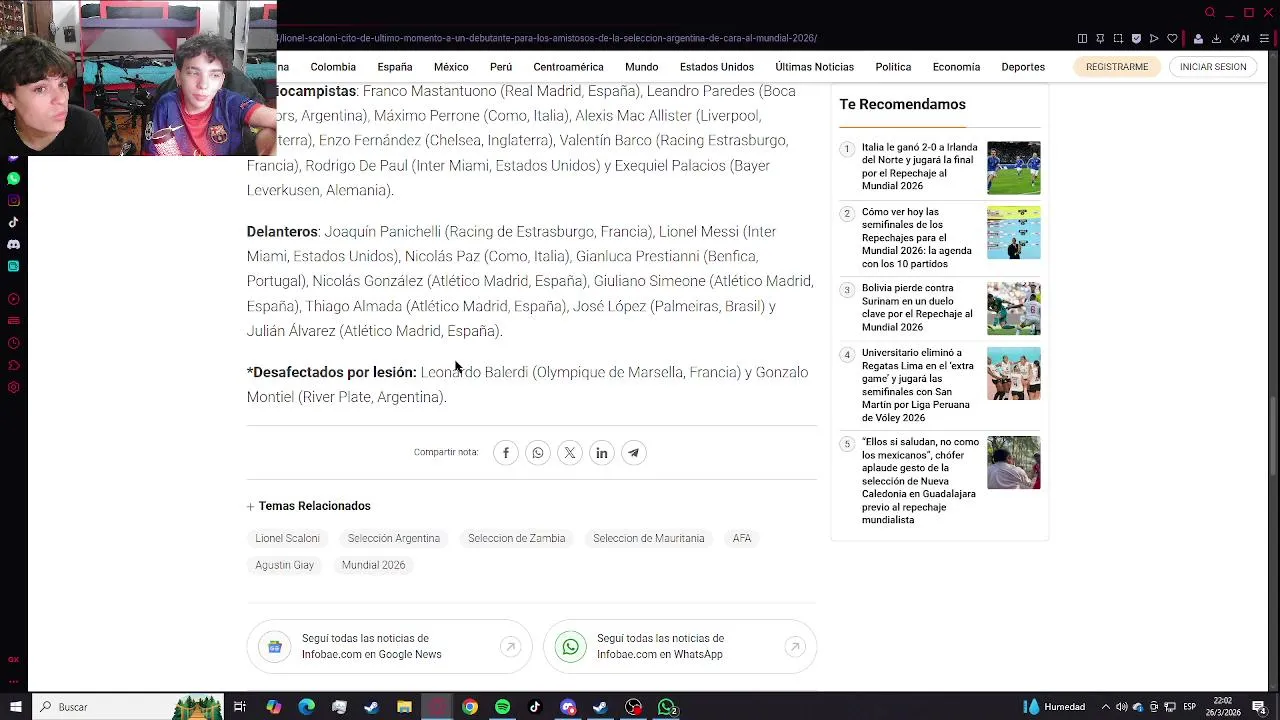Open the extensions cube icon in sidebar
Viewport: 1280px width, 720px height.
click(13, 365)
